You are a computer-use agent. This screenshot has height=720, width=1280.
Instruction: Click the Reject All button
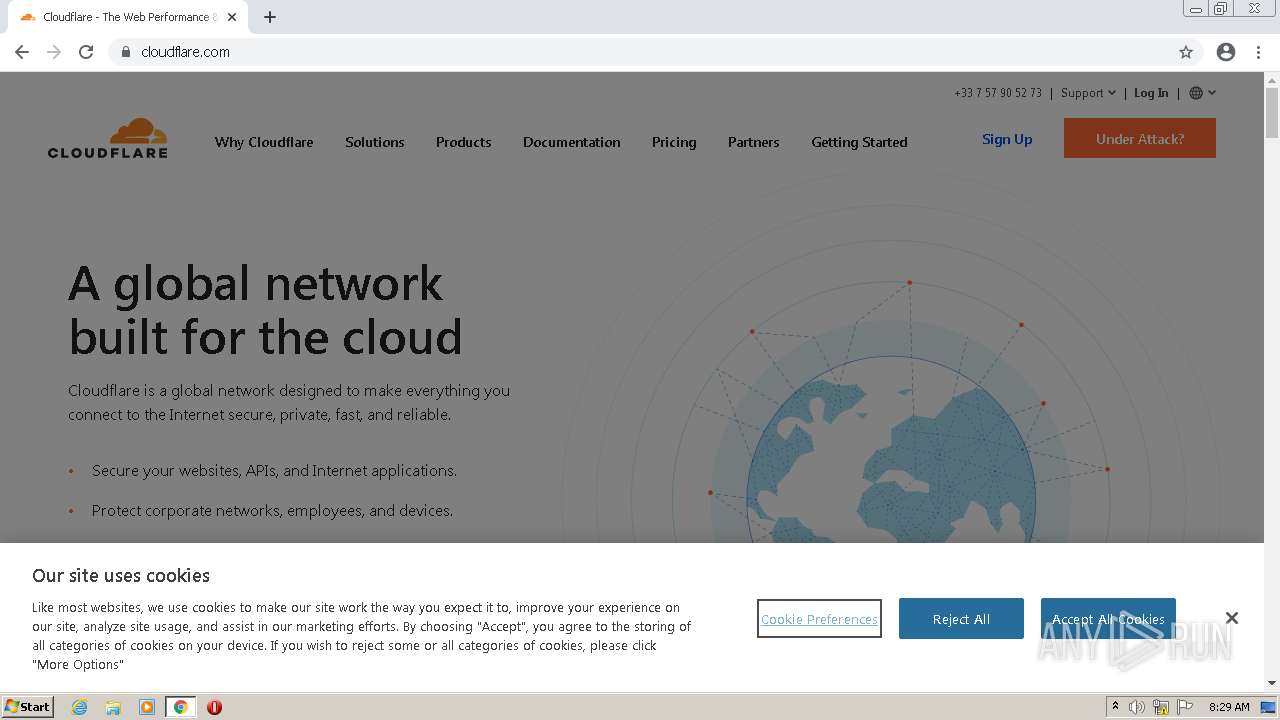coord(961,618)
